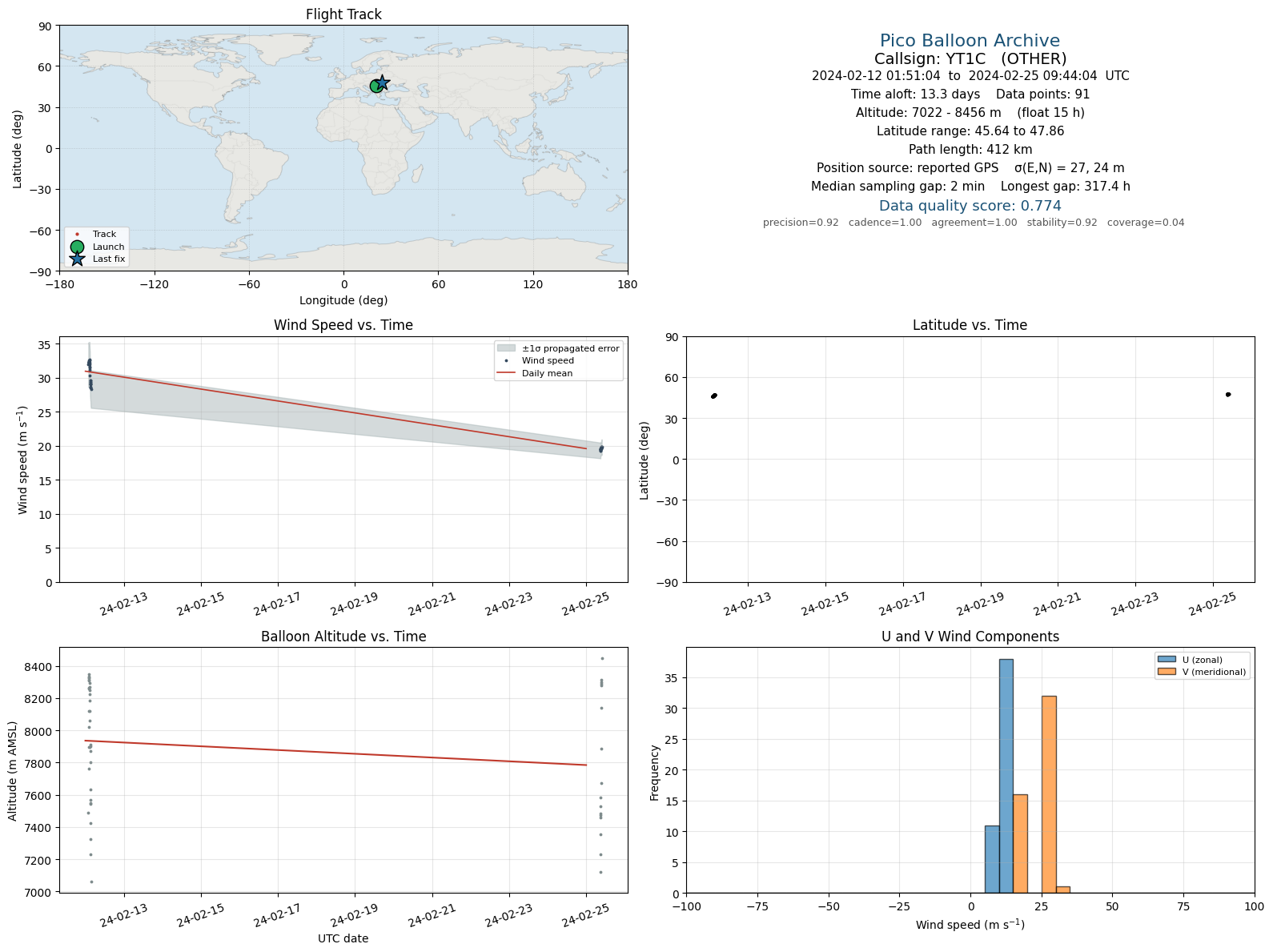Click the "Latitude vs. Time" chart title
This screenshot has height=952, width=1273.
pos(970,325)
